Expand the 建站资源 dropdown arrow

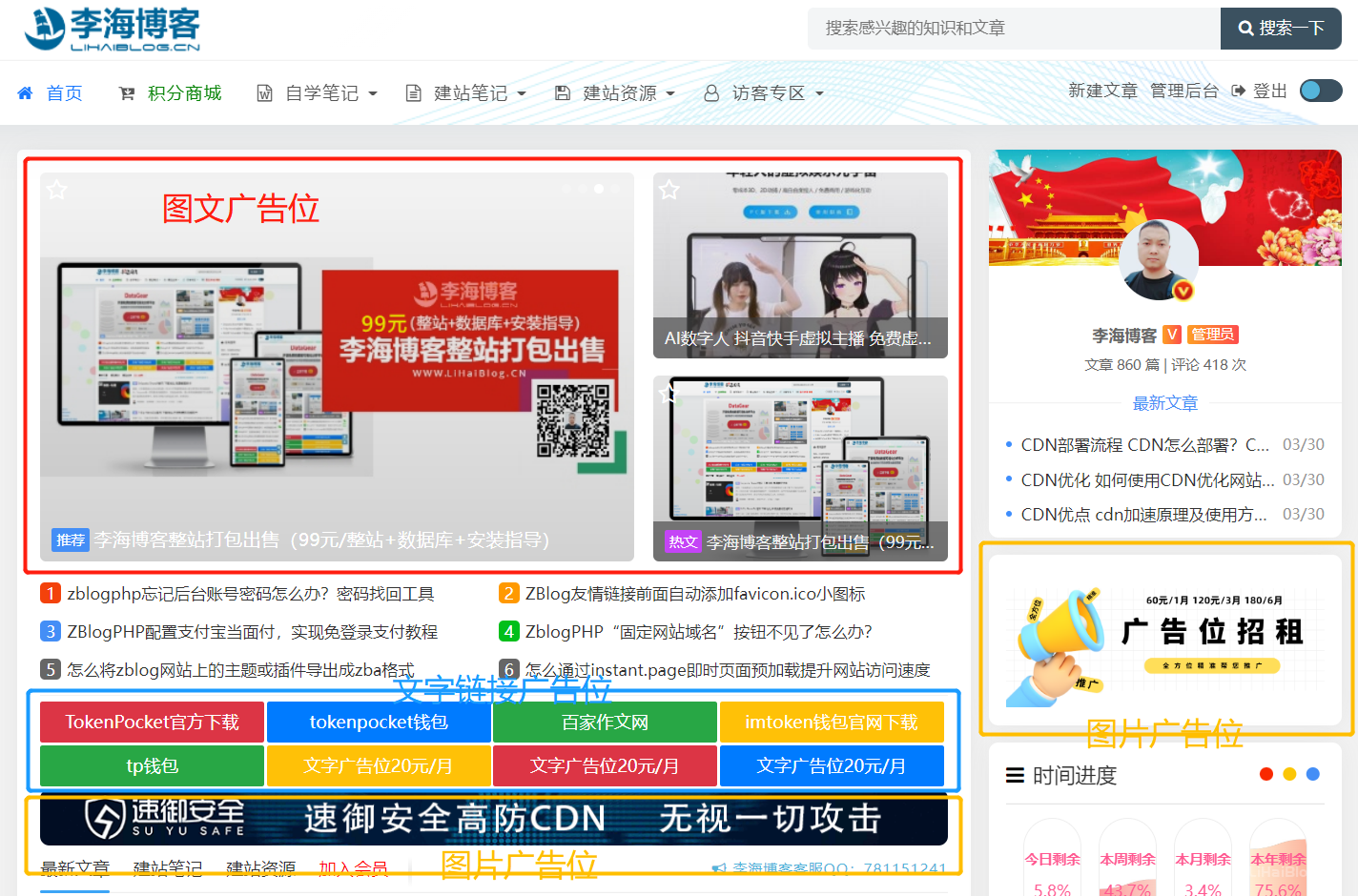click(x=670, y=93)
